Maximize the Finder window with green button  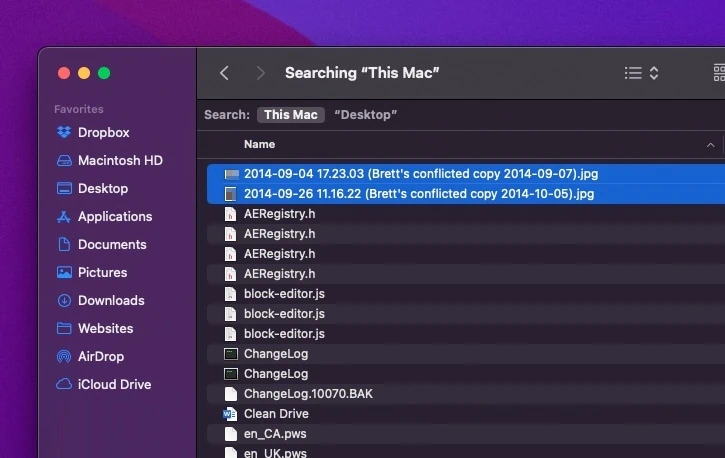point(104,73)
